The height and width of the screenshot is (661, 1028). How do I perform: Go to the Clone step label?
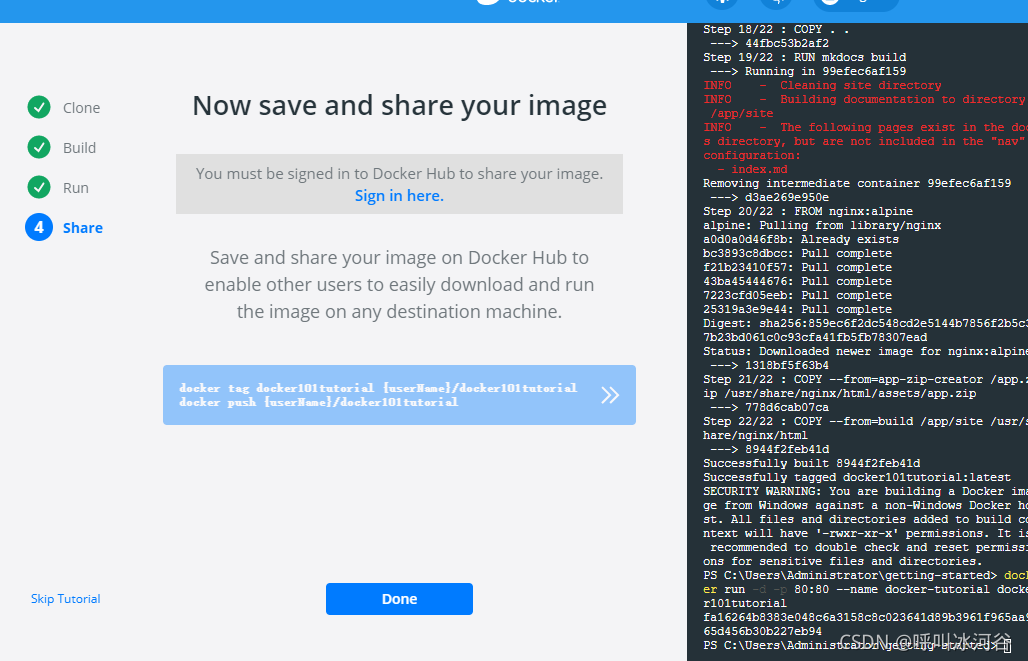click(x=81, y=108)
